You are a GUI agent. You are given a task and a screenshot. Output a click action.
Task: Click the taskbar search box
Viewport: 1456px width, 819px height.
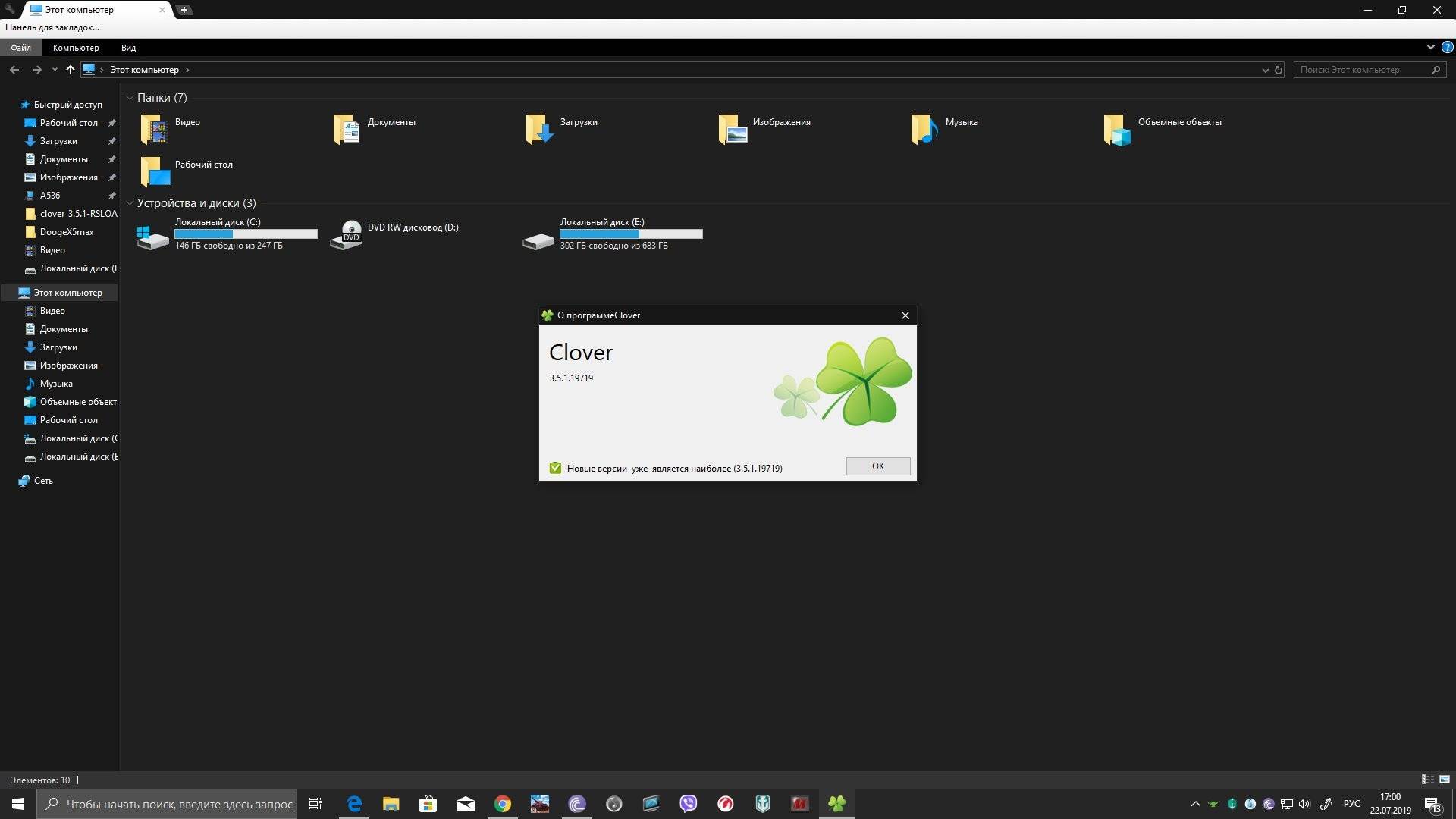[167, 804]
